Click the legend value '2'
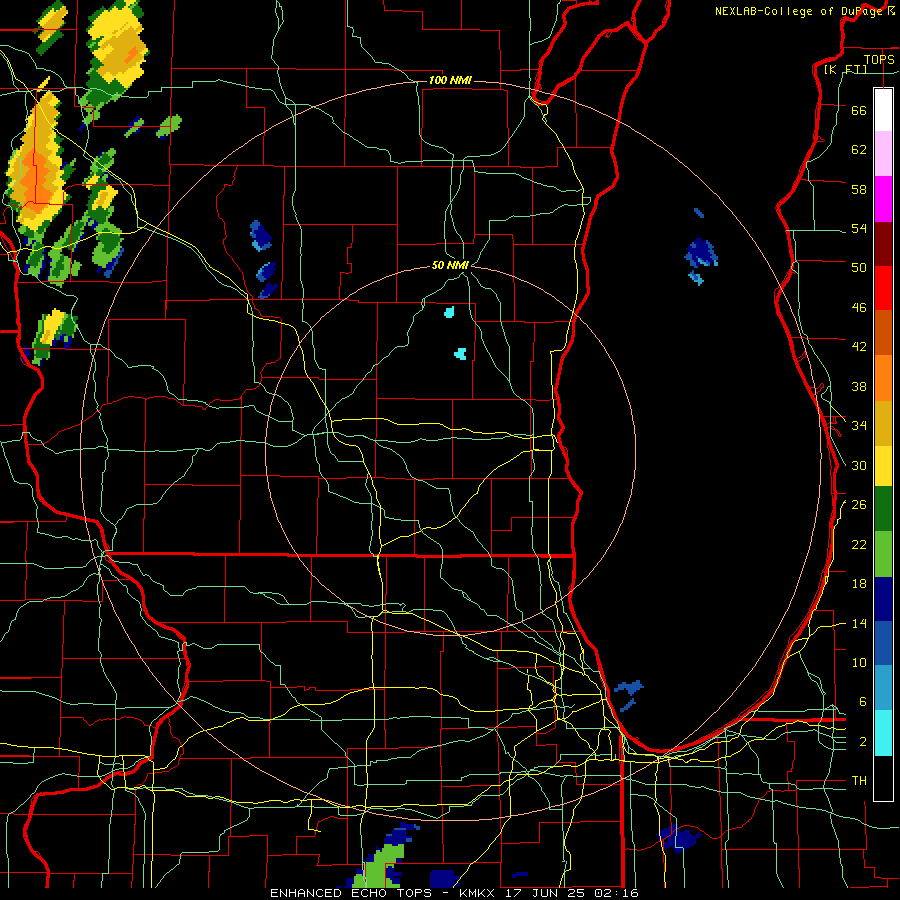The height and width of the screenshot is (900, 900). [x=863, y=742]
